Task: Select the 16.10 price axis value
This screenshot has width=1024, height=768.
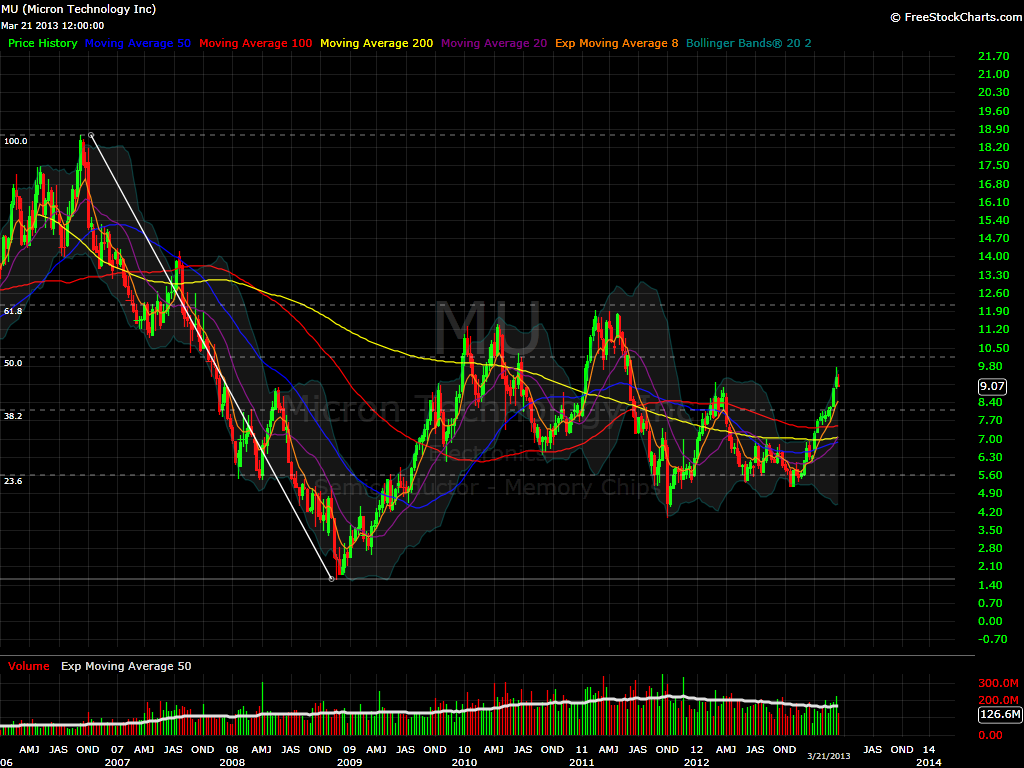Action: [x=993, y=202]
